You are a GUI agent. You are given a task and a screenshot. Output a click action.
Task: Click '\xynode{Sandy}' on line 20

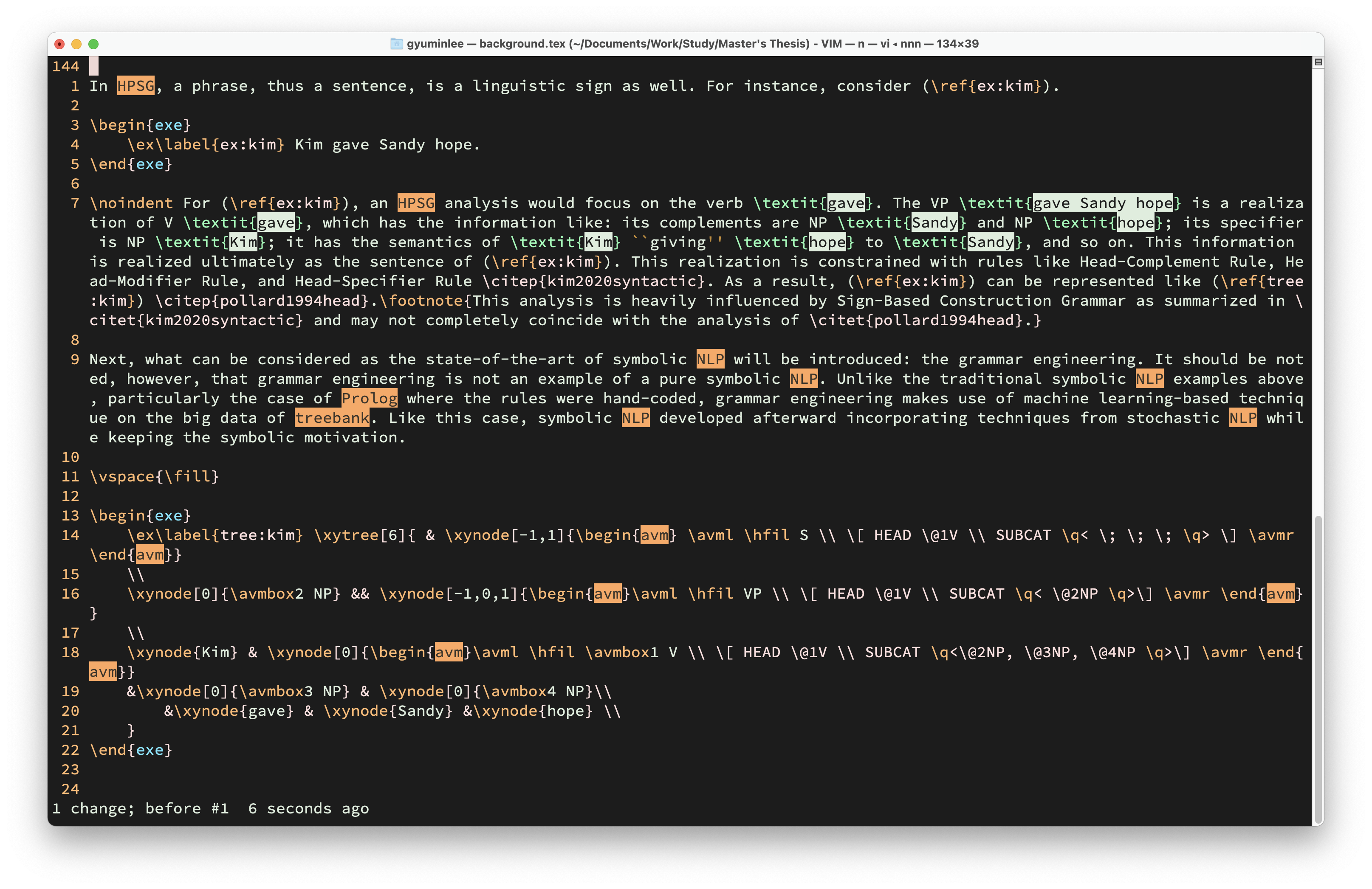387,712
